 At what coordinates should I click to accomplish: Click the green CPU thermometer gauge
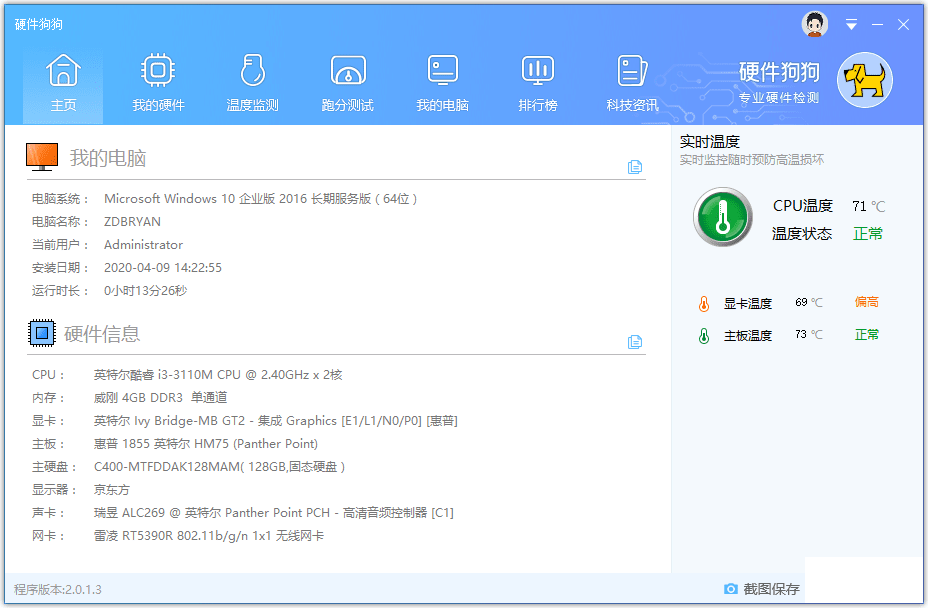pyautogui.click(x=723, y=217)
